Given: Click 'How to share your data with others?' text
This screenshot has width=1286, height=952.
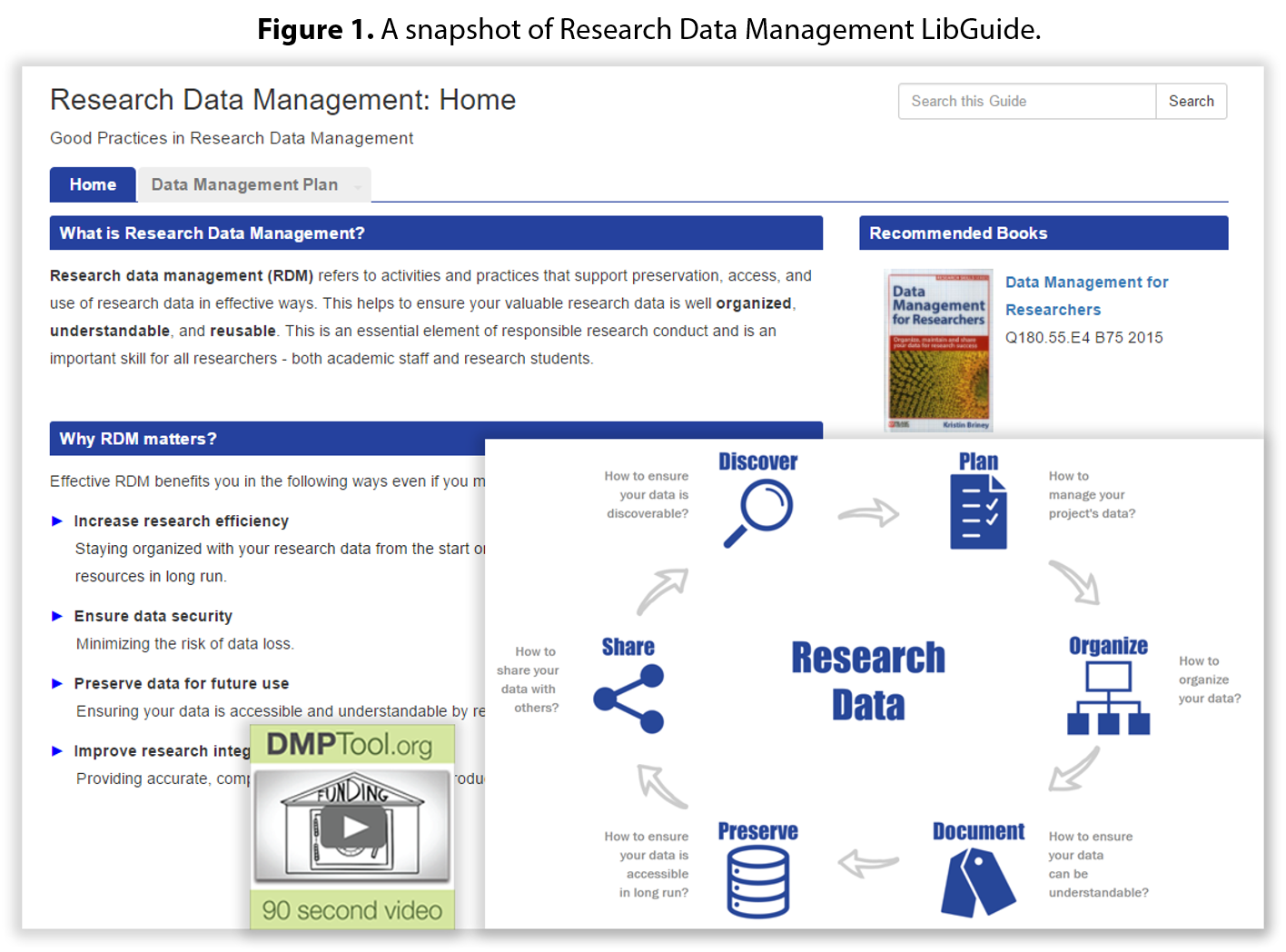Looking at the screenshot, I should [x=528, y=679].
